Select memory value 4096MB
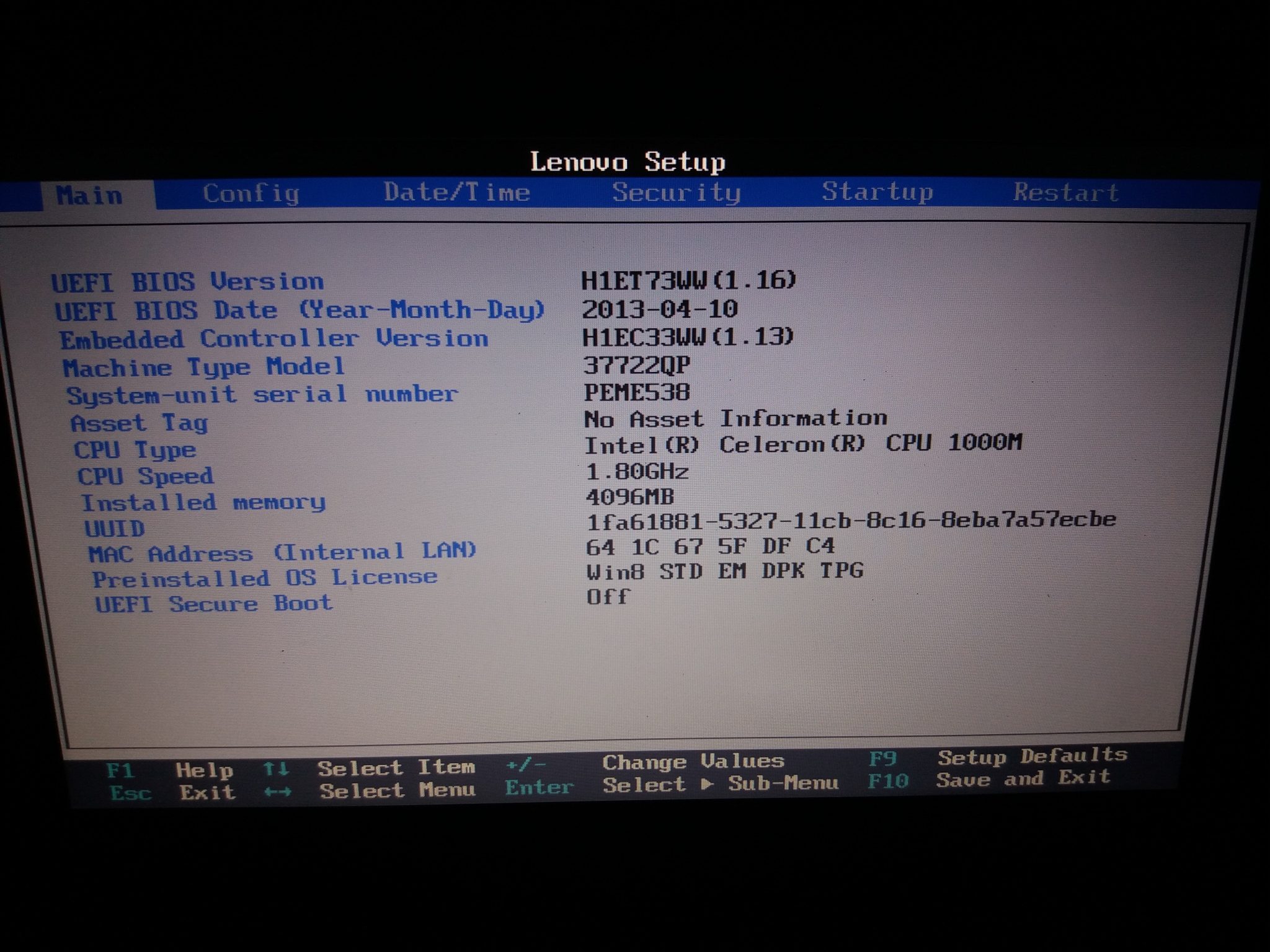The width and height of the screenshot is (1270, 952). click(x=630, y=496)
